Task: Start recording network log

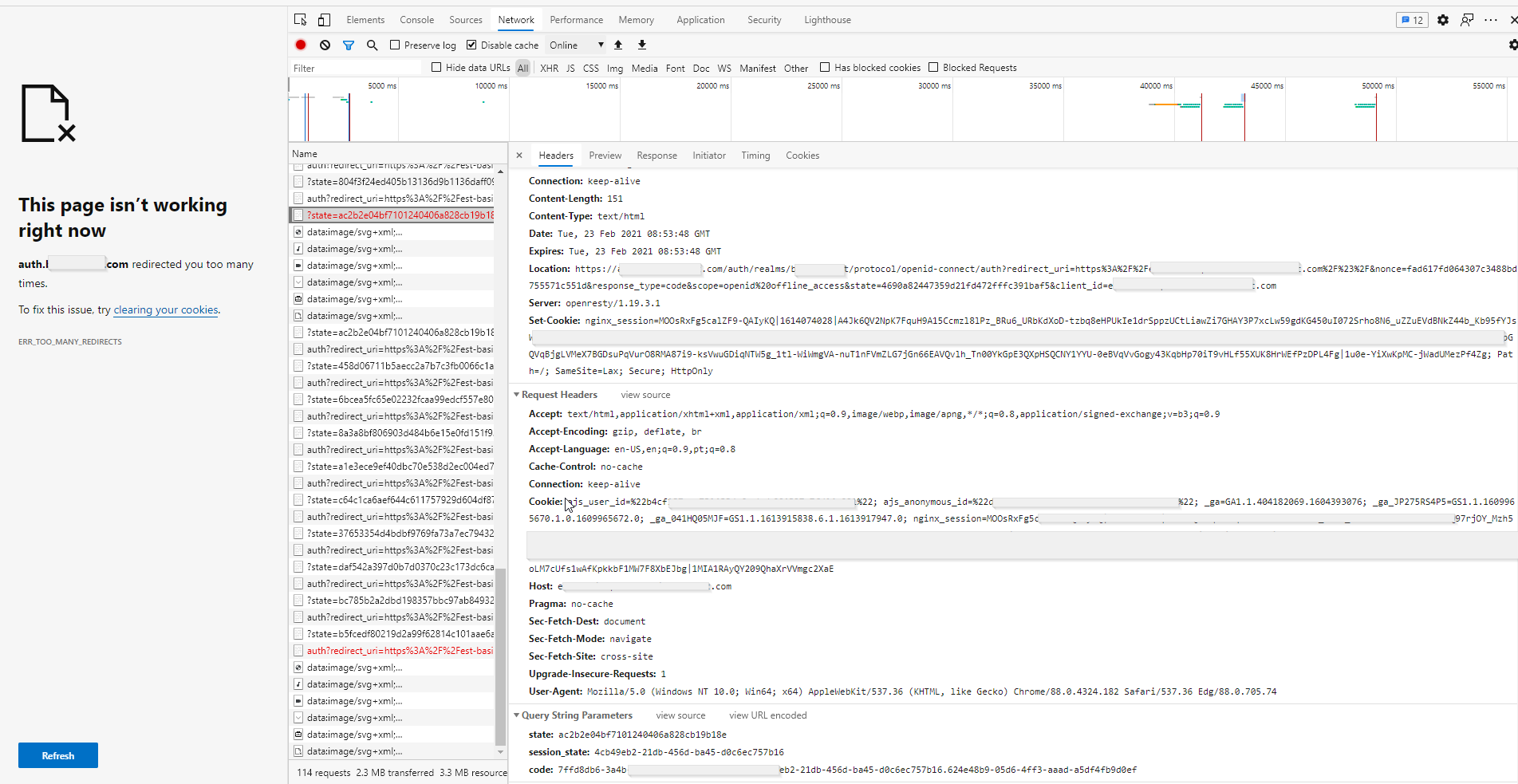Action: tap(301, 45)
